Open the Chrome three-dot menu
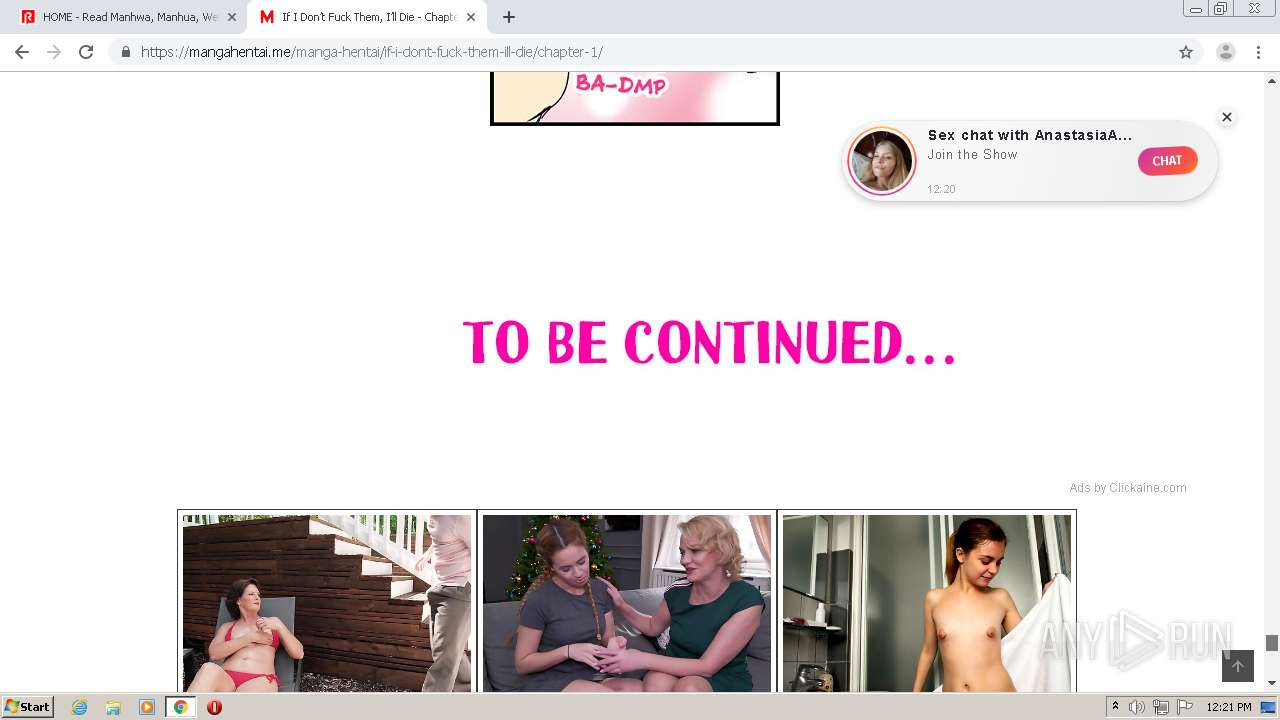 1259,52
